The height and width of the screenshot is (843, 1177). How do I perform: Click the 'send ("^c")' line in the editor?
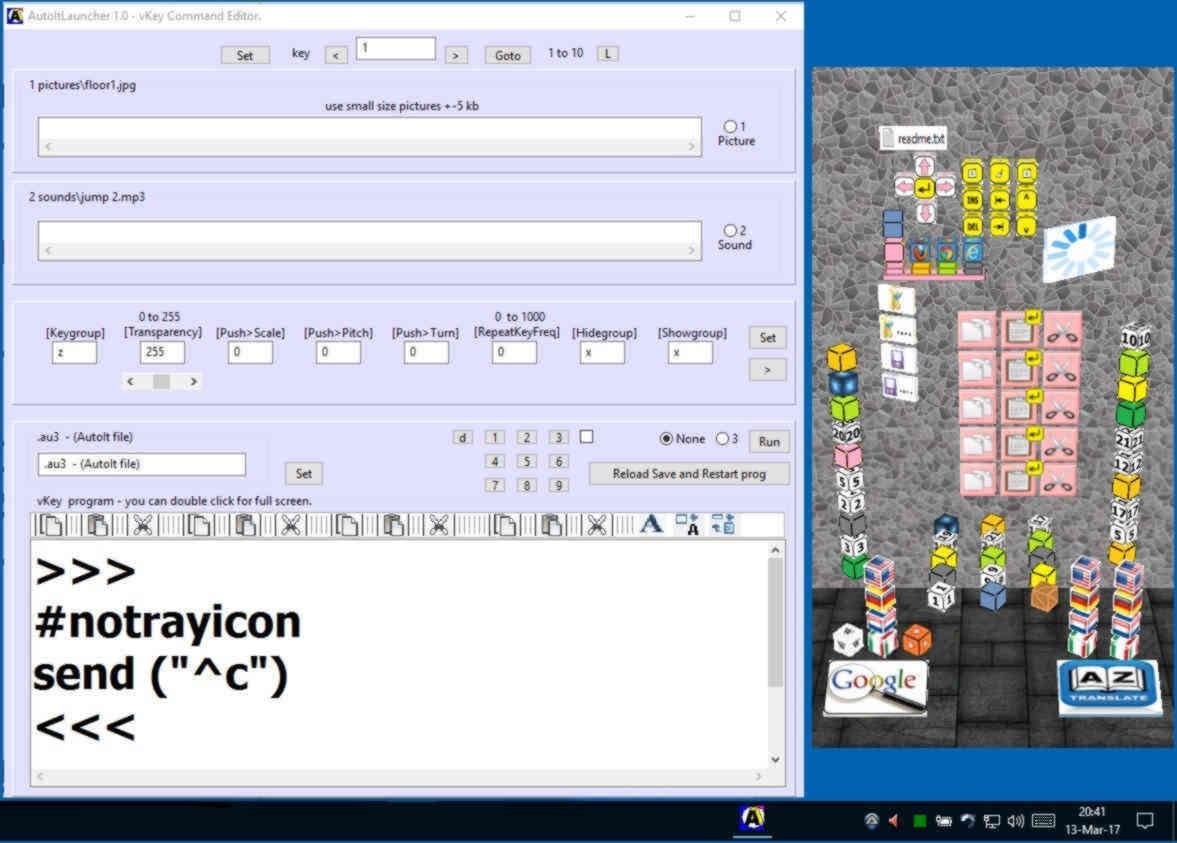[161, 673]
